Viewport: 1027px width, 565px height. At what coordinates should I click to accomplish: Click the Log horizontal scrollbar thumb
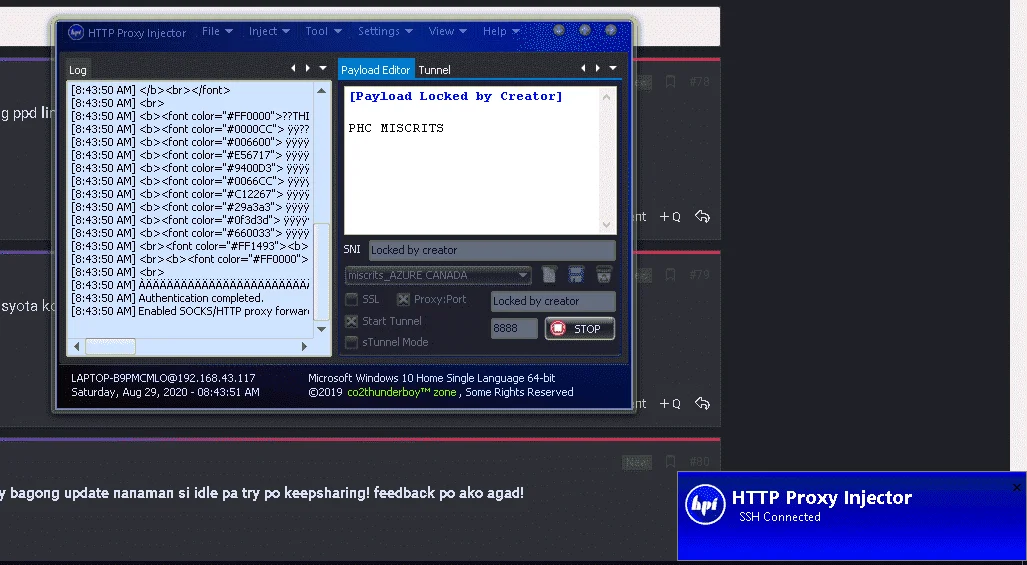click(110, 346)
